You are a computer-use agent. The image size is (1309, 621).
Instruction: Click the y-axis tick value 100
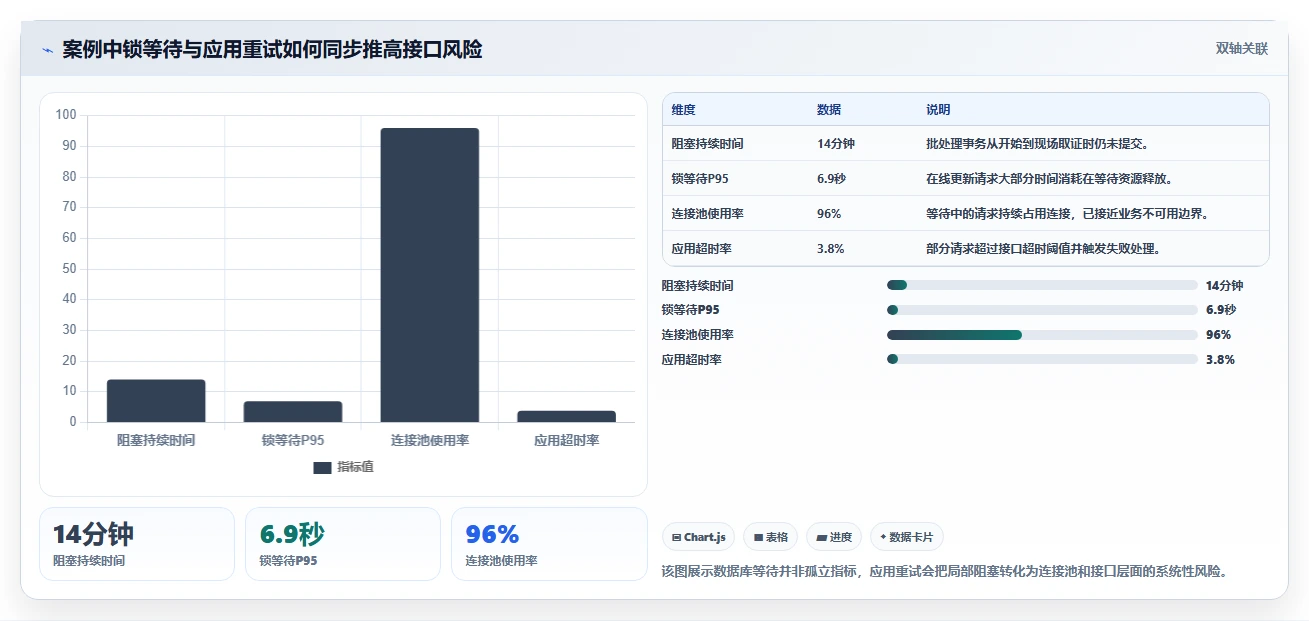(x=66, y=115)
